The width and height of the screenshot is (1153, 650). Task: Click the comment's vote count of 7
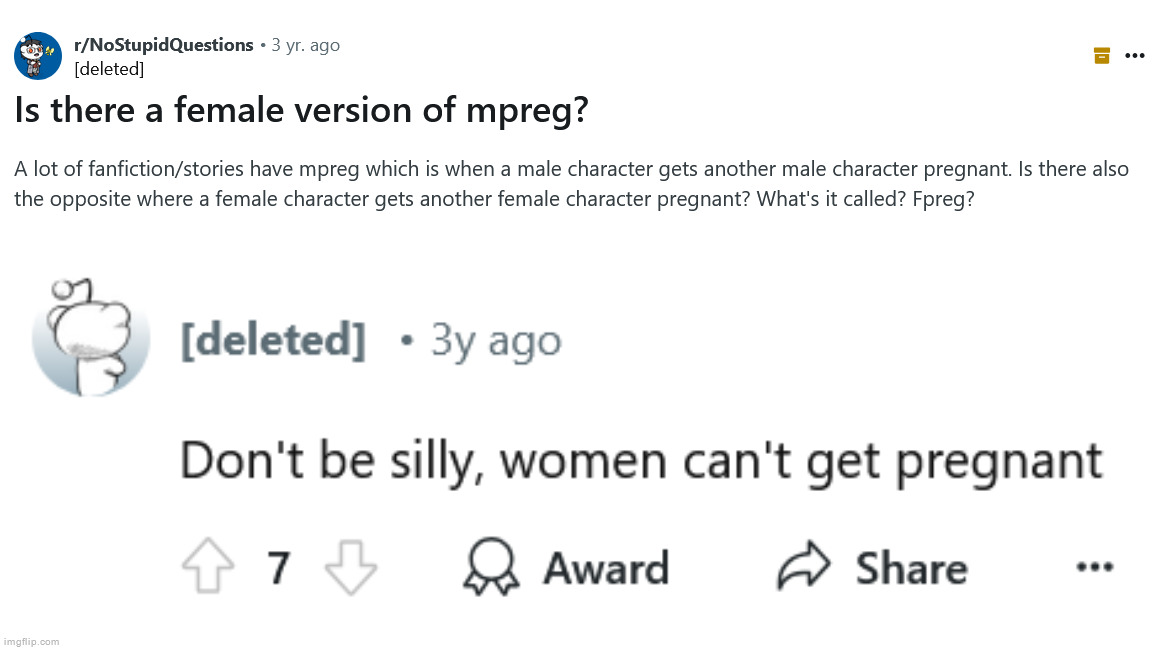pyautogui.click(x=279, y=568)
